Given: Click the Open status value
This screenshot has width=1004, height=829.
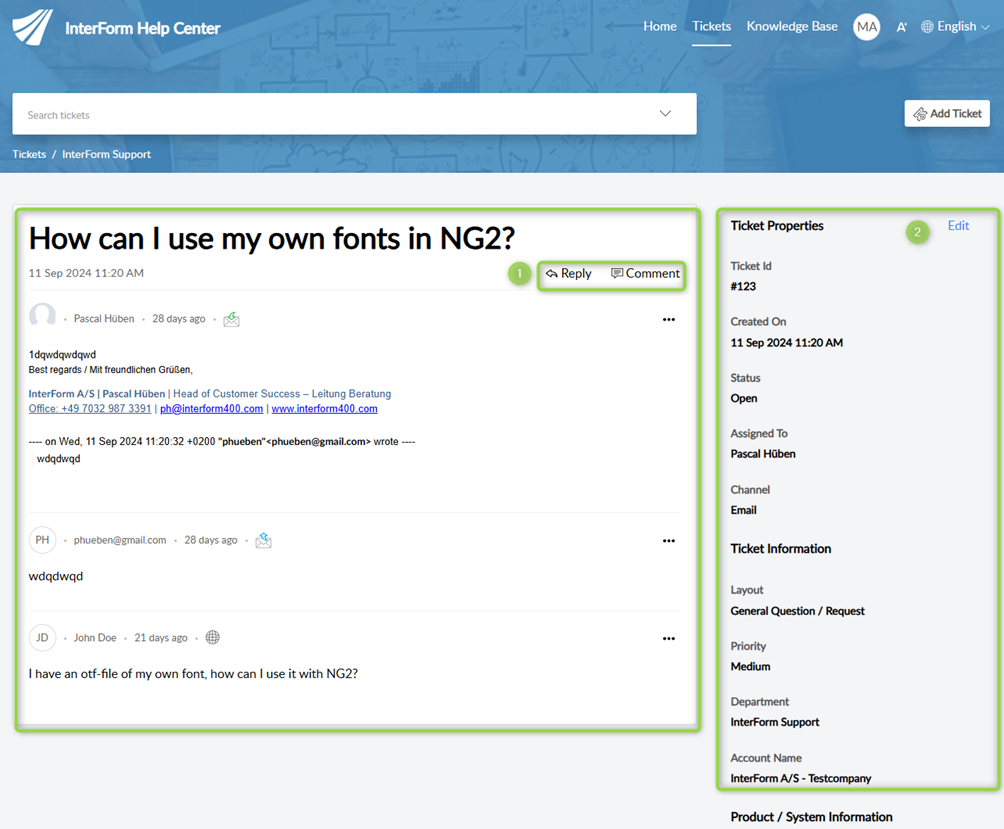Looking at the screenshot, I should [x=743, y=398].
